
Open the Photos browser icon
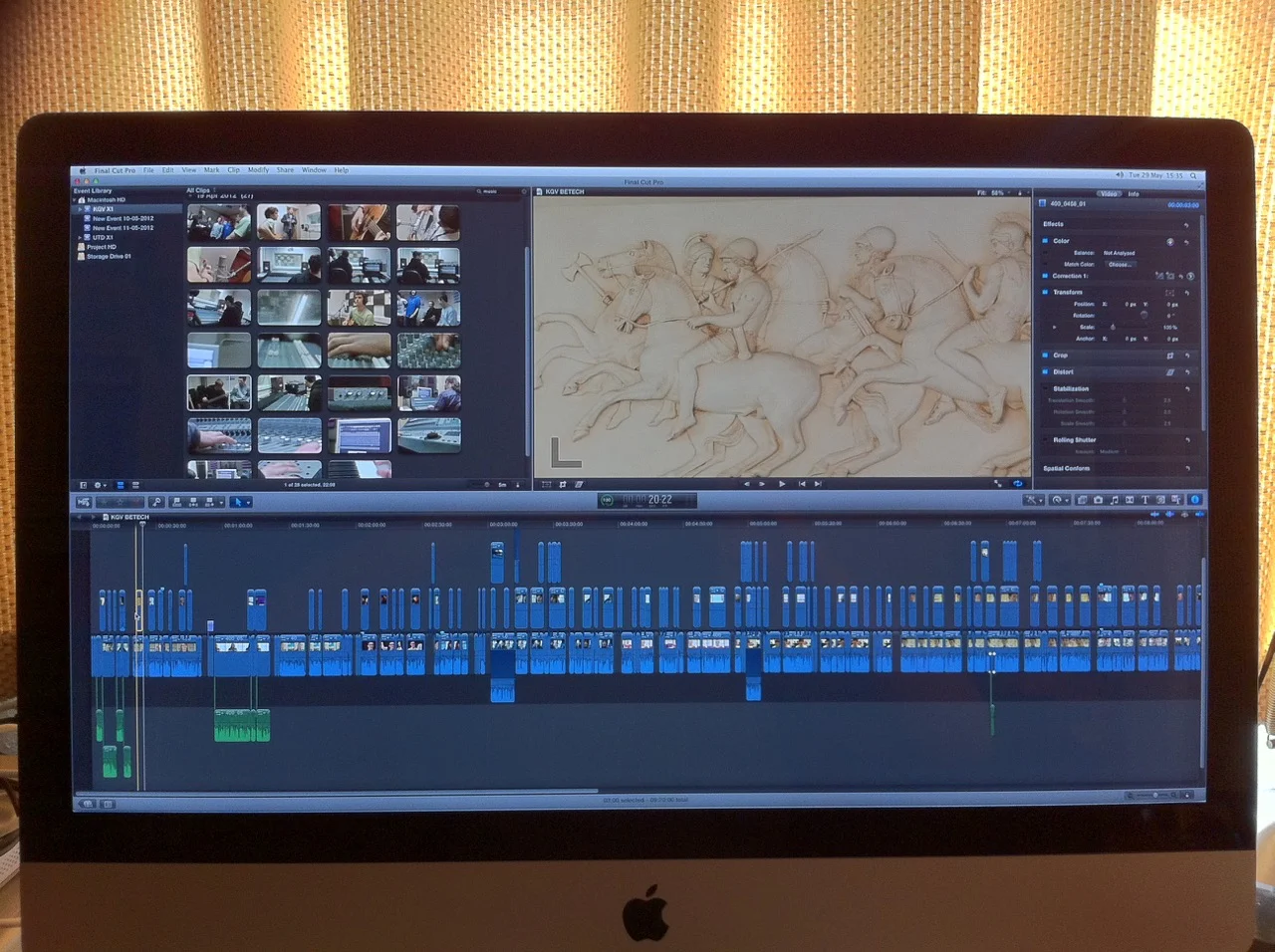tap(1098, 500)
